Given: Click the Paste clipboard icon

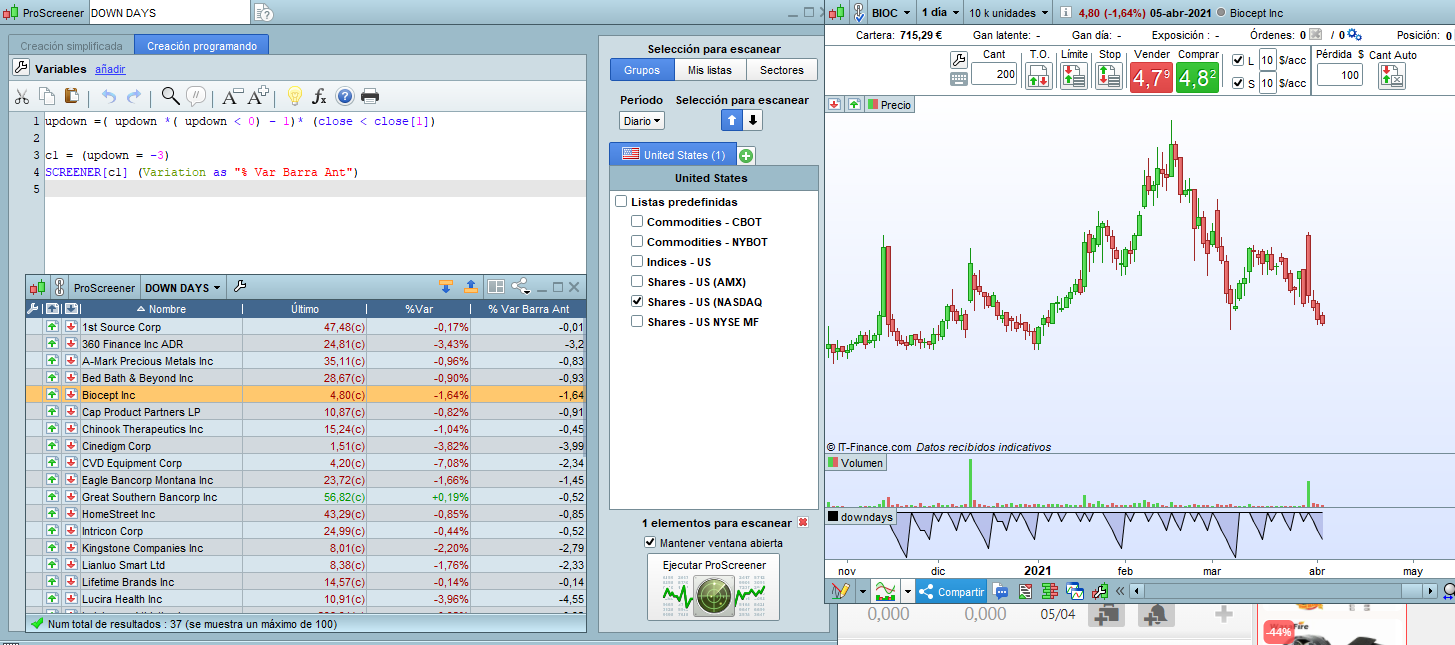Looking at the screenshot, I should pyautogui.click(x=71, y=96).
